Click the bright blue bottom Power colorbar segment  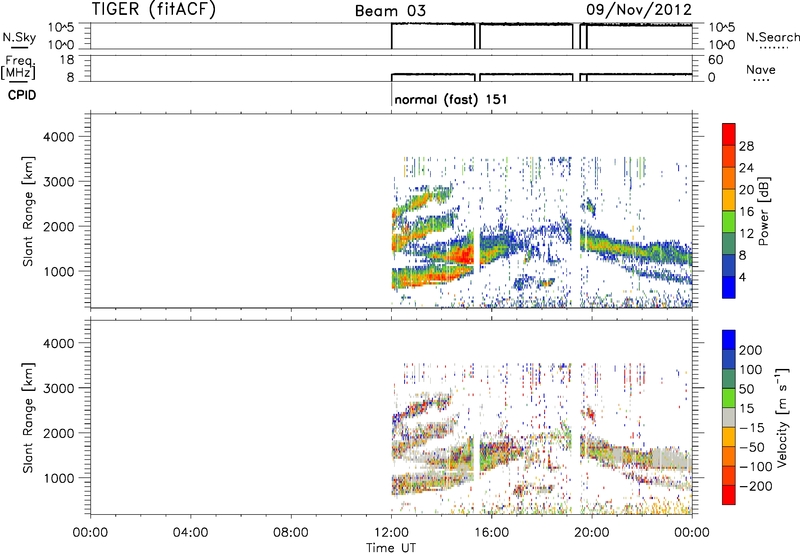point(729,287)
